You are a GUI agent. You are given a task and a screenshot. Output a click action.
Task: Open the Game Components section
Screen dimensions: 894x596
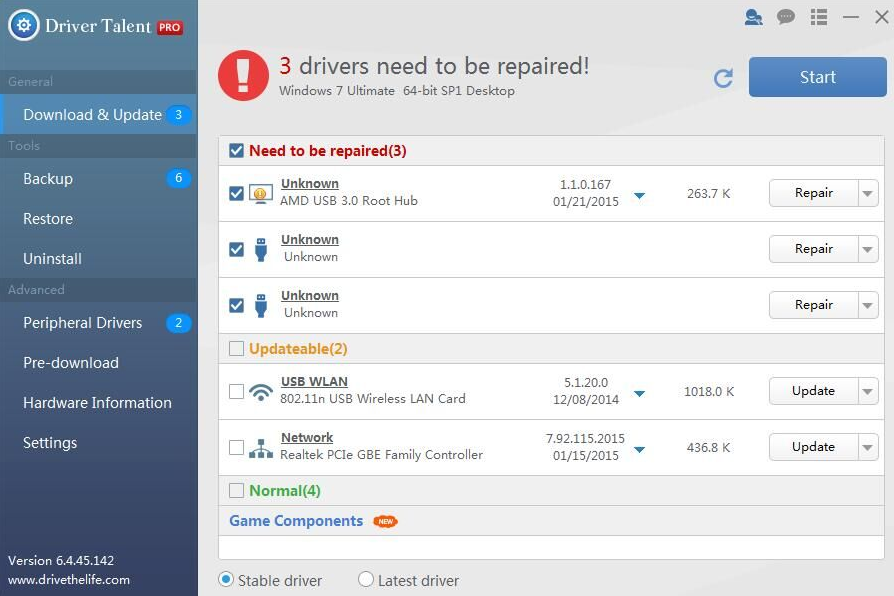(296, 521)
